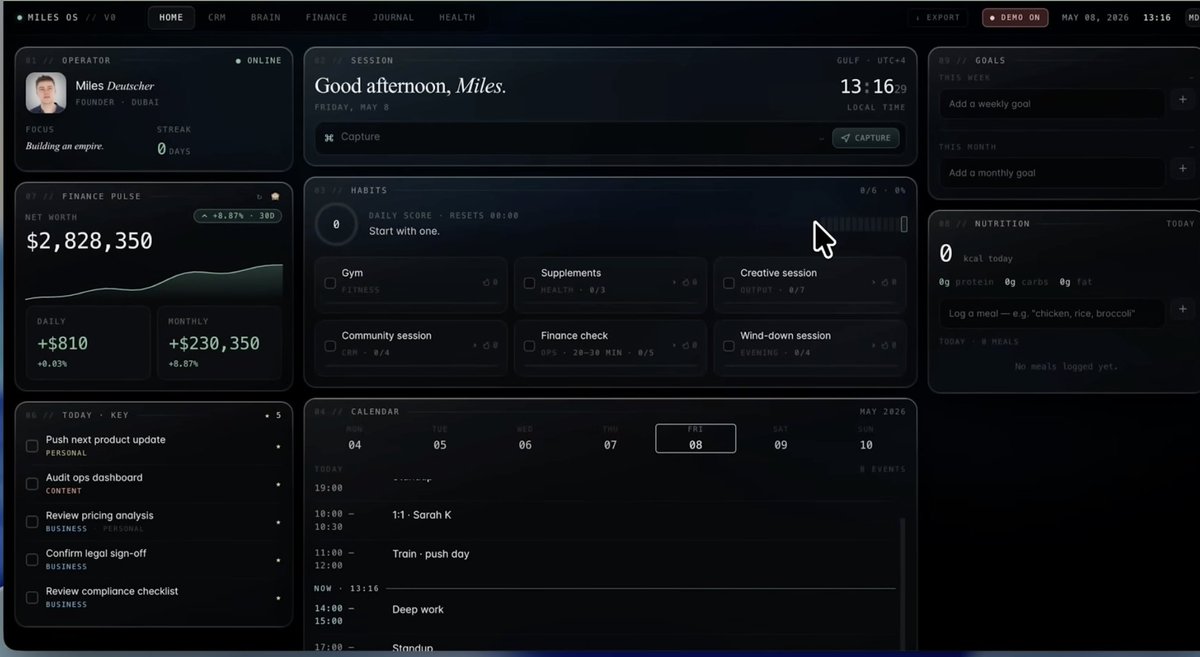
Task: Click the refresh icon in Finance Pulse header
Action: coord(260,197)
